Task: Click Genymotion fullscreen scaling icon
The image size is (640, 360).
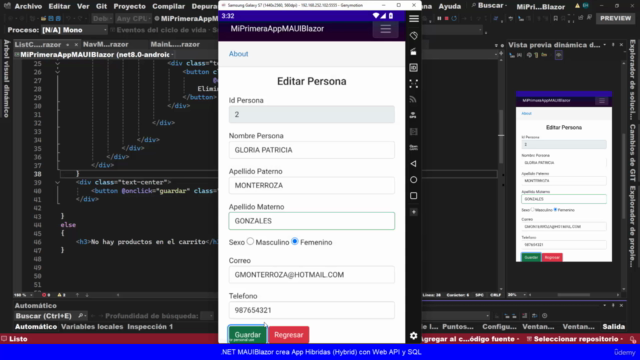Action: pos(413,84)
